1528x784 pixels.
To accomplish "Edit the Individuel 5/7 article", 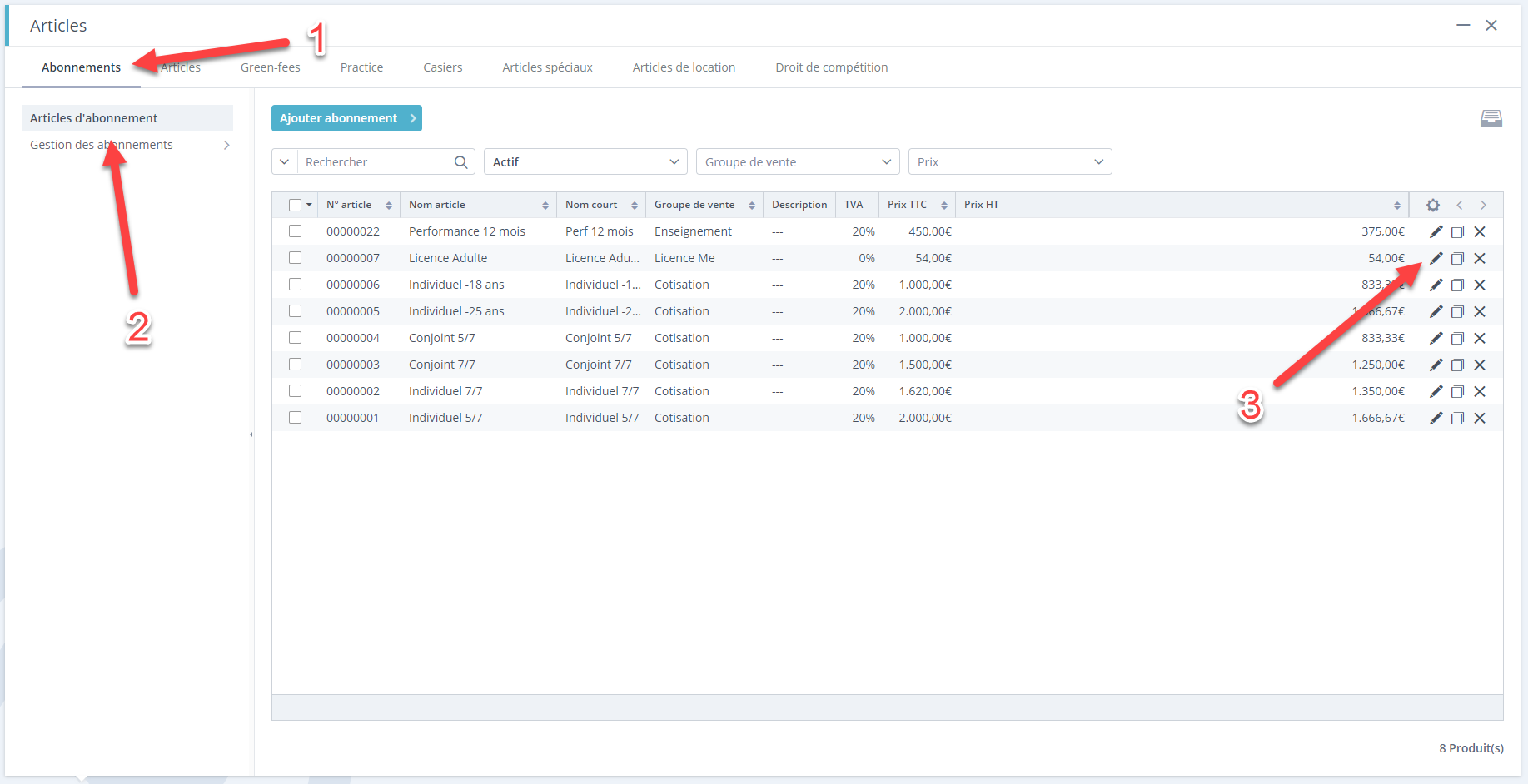I will click(1436, 418).
